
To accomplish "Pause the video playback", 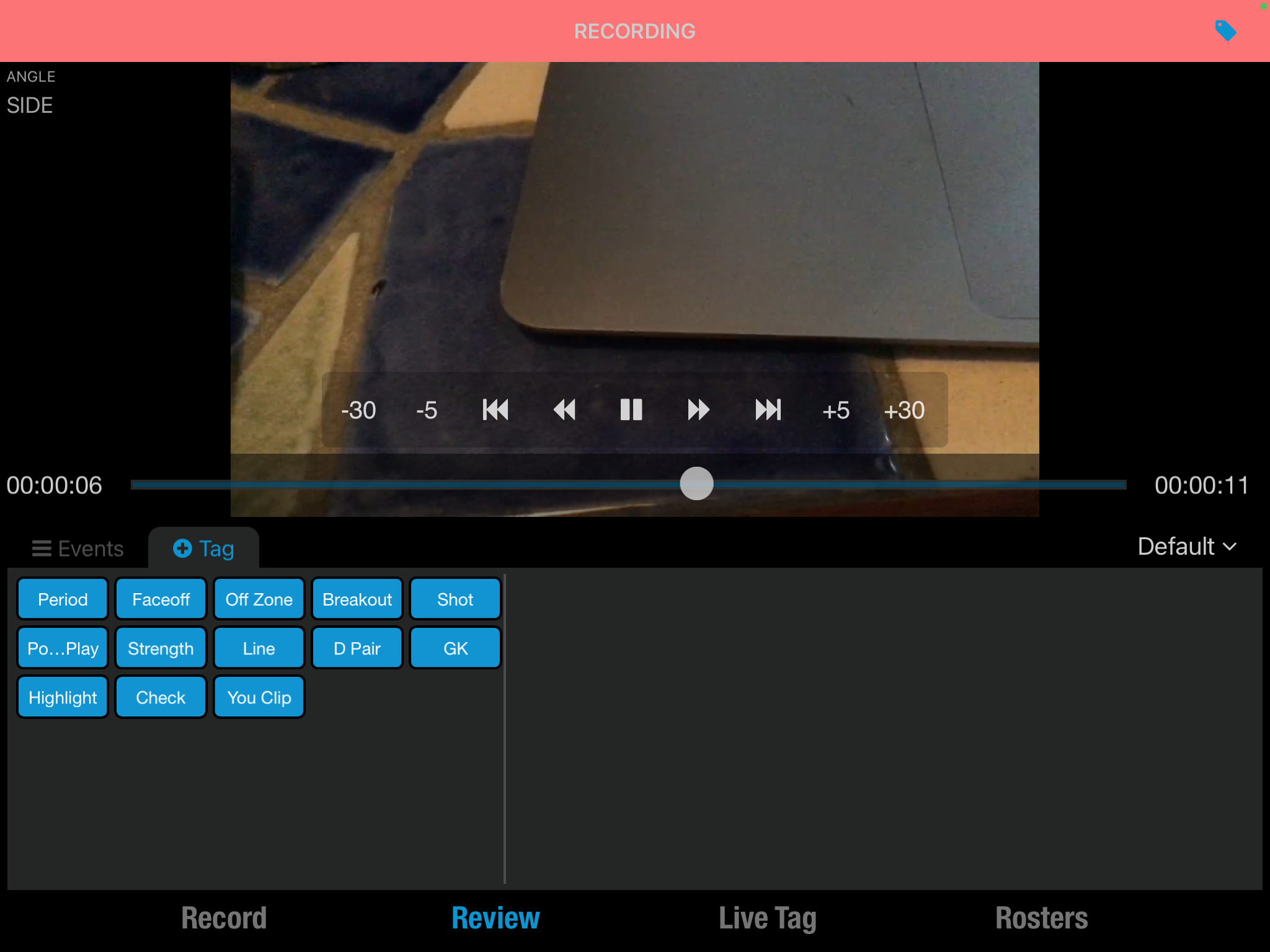I will pos(631,410).
